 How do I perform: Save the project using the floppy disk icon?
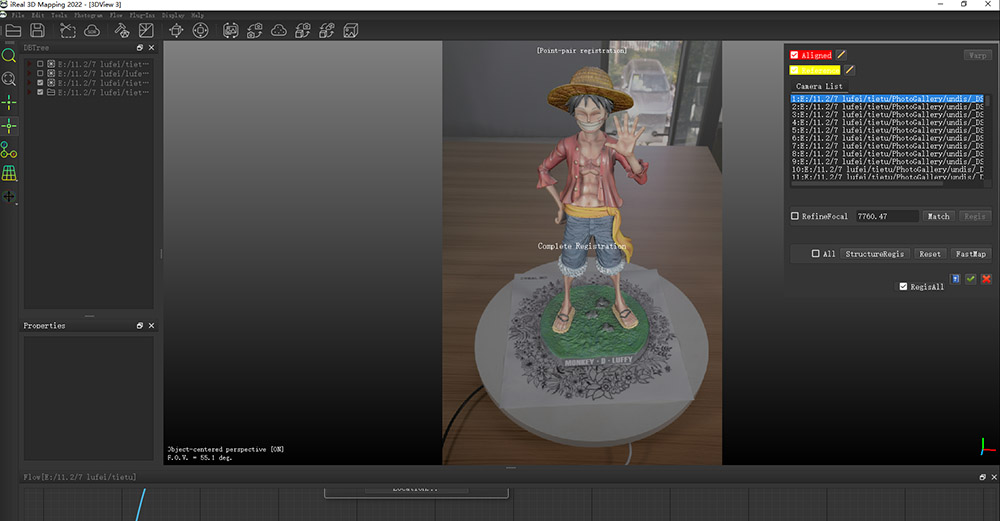click(x=38, y=30)
